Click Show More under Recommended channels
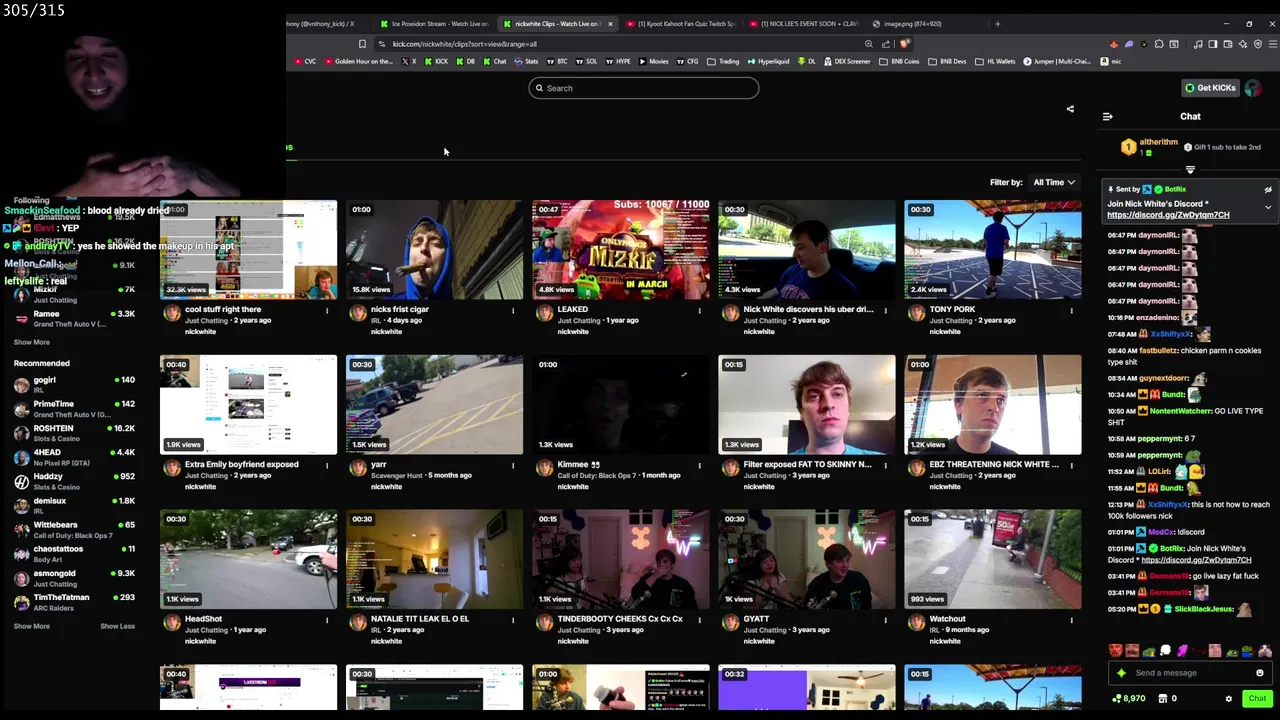 coord(31,626)
